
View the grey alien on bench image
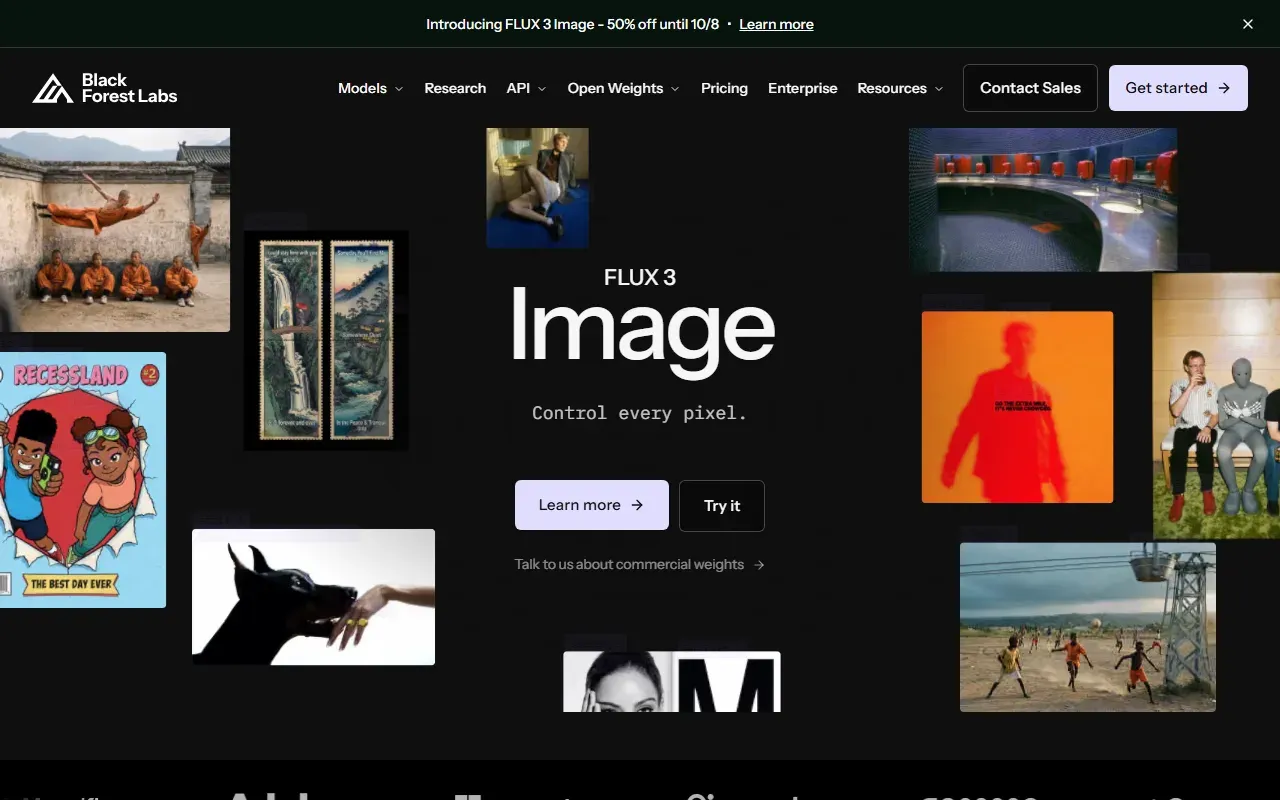[x=1216, y=406]
